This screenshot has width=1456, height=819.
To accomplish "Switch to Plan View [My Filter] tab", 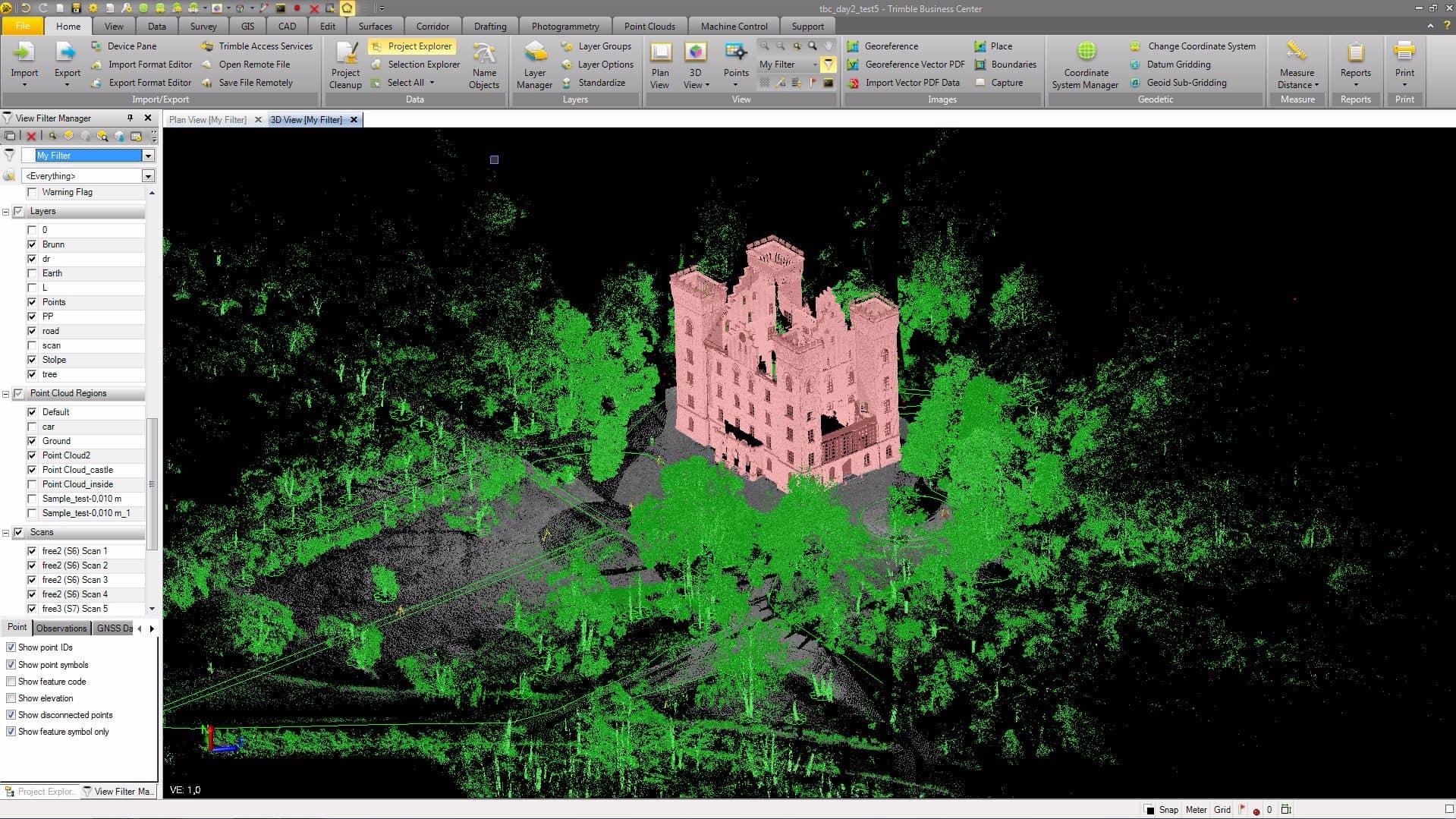I will [208, 120].
